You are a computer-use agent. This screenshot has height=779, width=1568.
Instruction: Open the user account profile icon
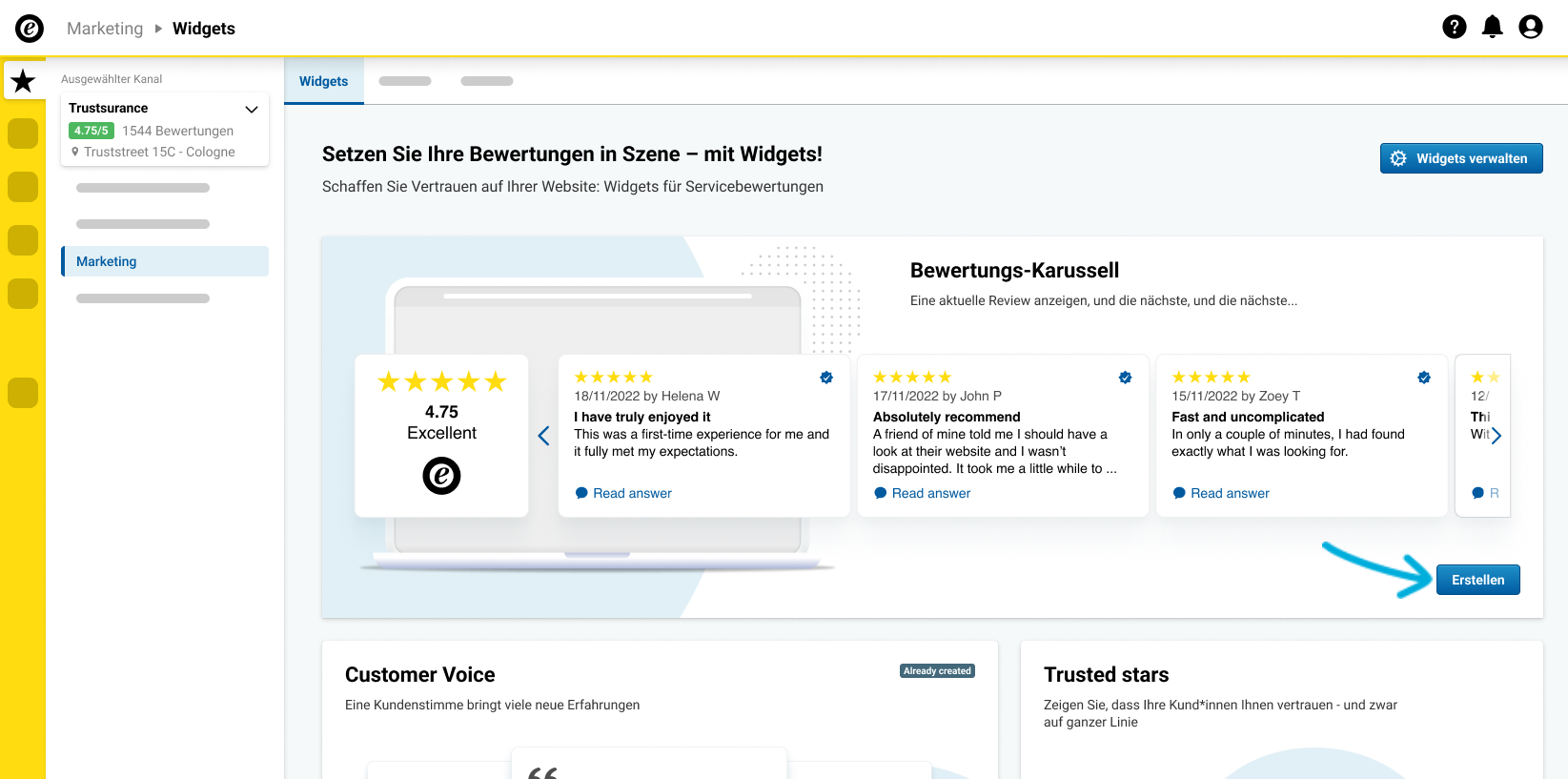(1531, 27)
